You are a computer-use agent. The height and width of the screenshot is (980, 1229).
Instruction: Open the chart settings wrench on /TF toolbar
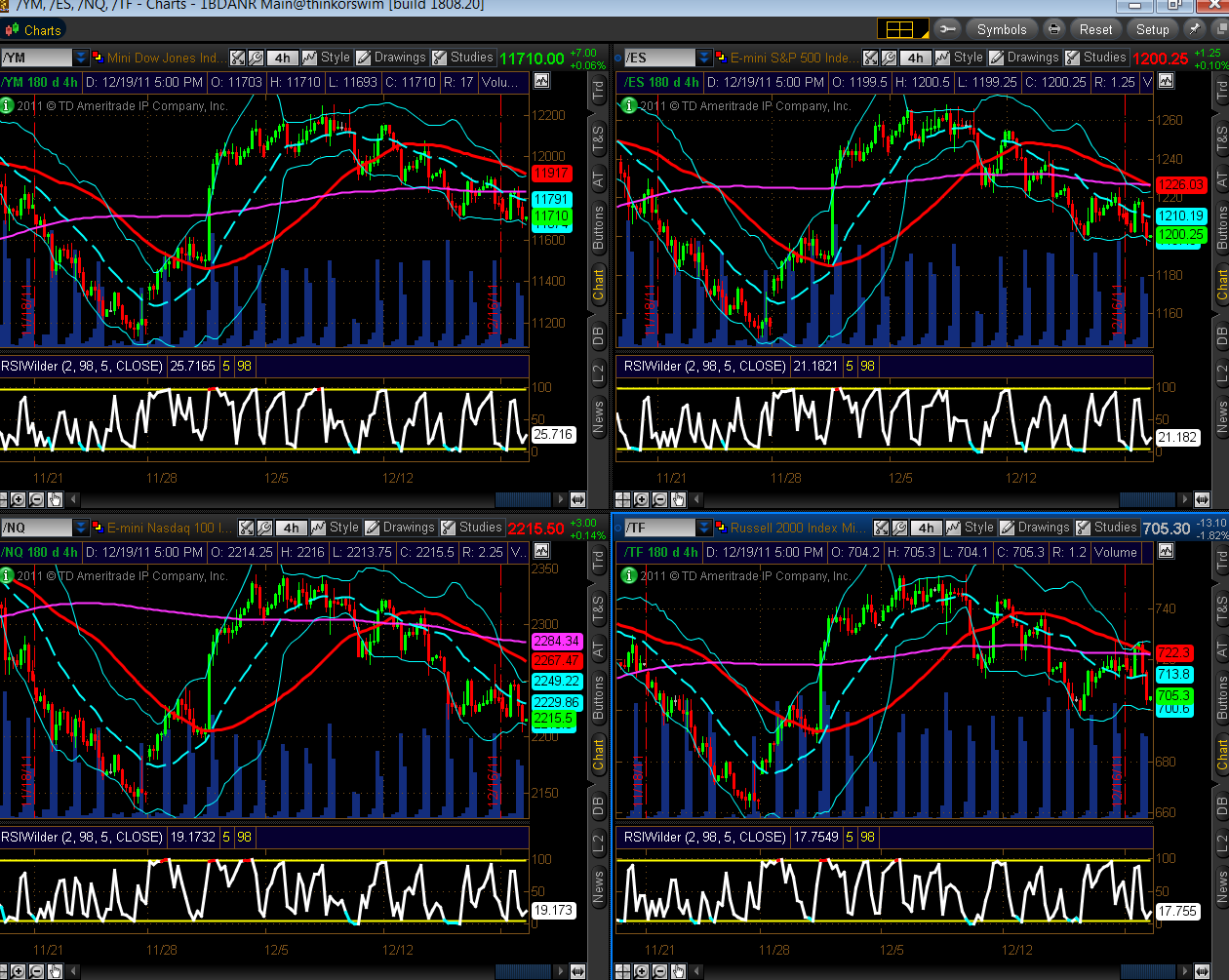pyautogui.click(x=899, y=528)
